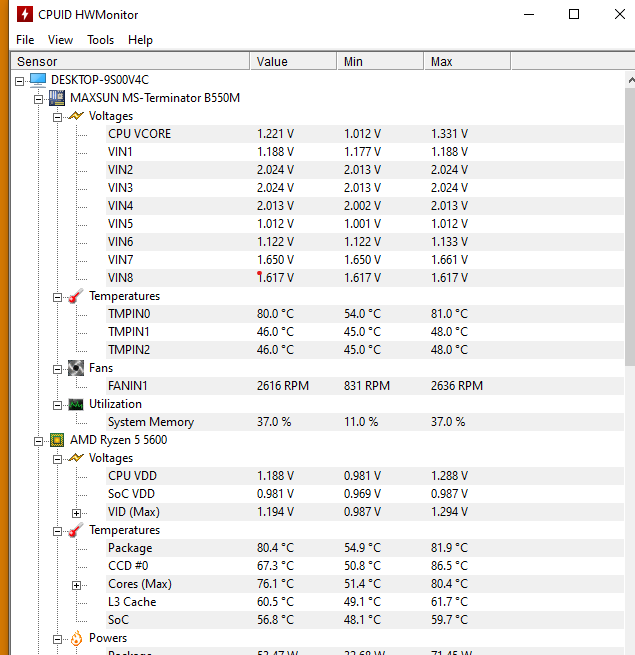Click the Ryzen Temperatures thermometer icon
Image resolution: width=635 pixels, height=655 pixels.
[76, 530]
